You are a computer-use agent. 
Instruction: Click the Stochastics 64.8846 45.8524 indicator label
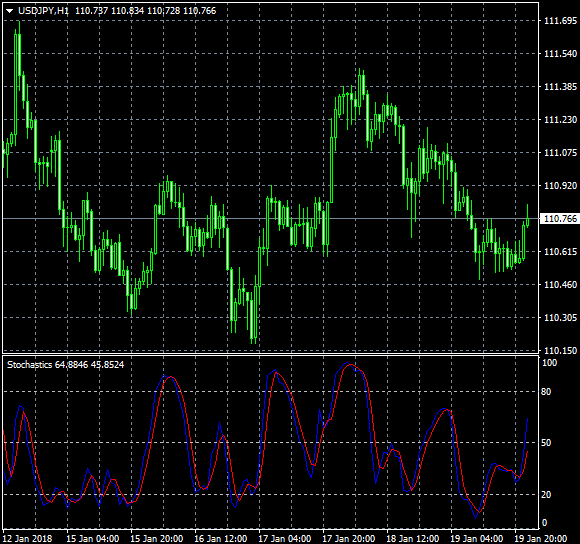click(x=65, y=365)
